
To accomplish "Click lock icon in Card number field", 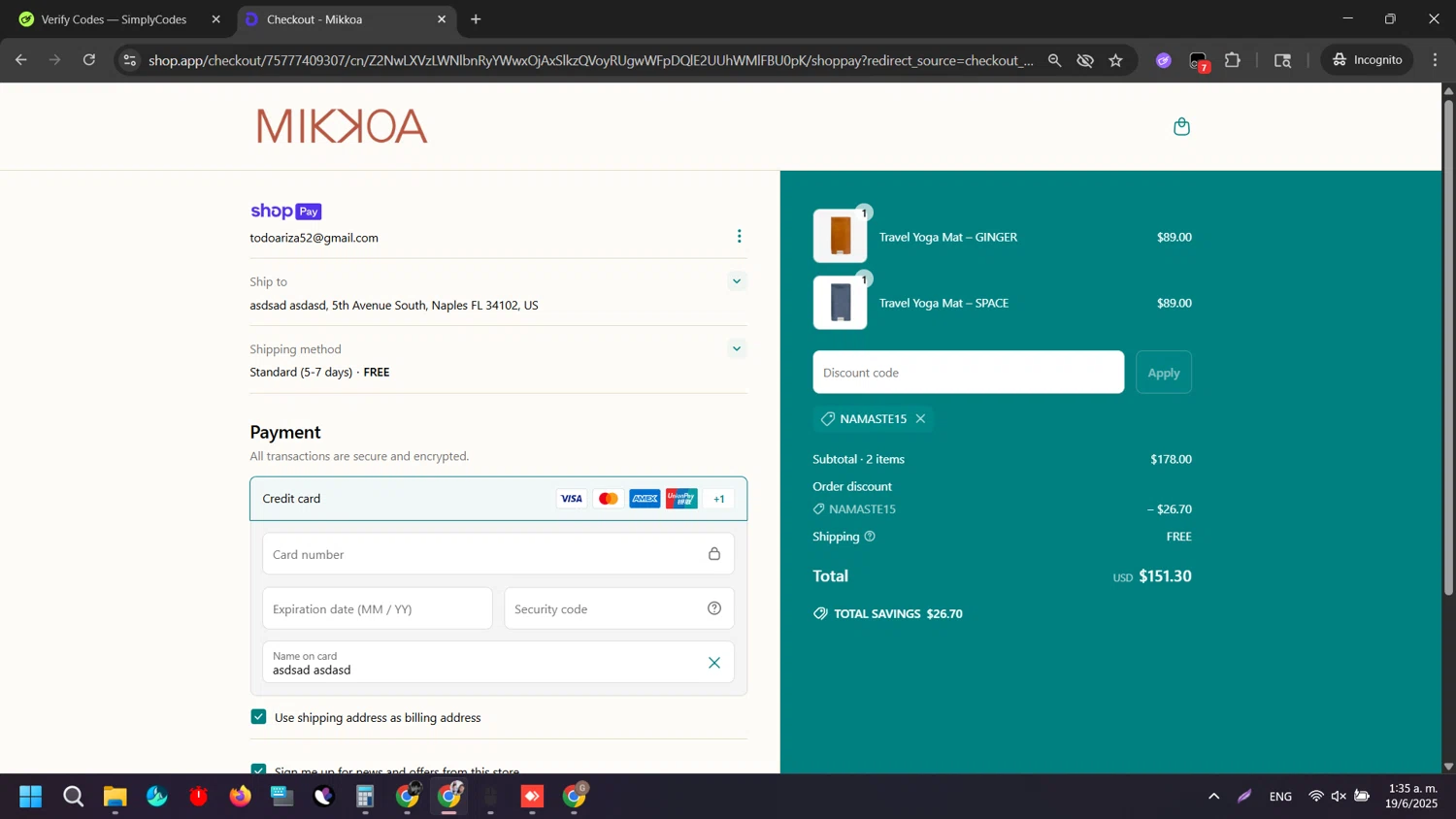I will pos(714,553).
